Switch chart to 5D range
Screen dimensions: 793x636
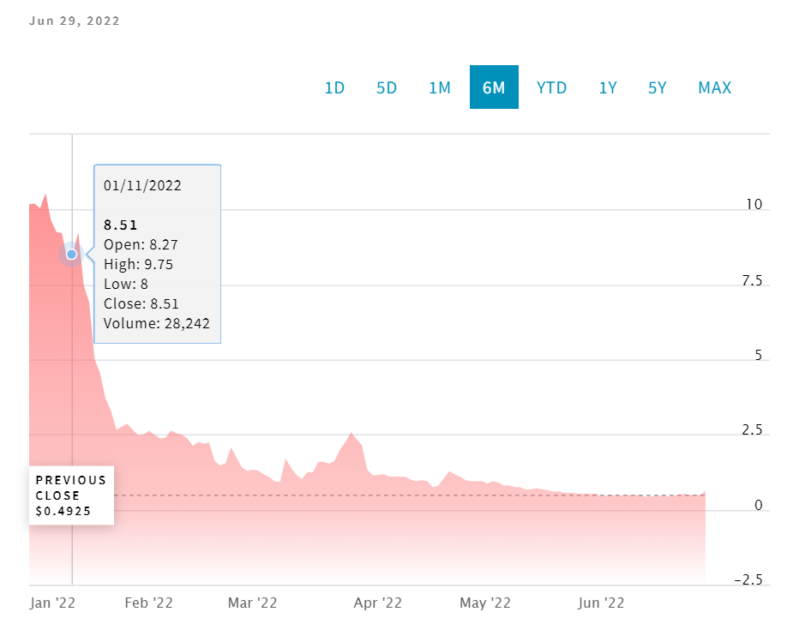[x=386, y=88]
